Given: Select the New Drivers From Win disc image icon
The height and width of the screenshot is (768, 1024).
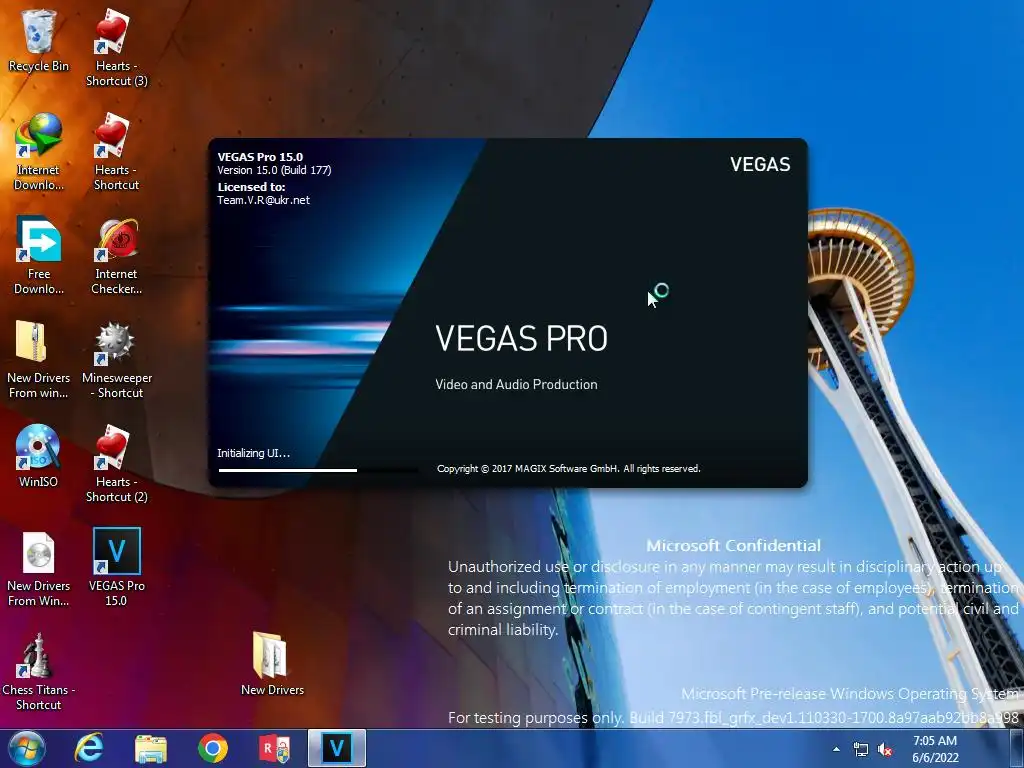Looking at the screenshot, I should tap(39, 568).
